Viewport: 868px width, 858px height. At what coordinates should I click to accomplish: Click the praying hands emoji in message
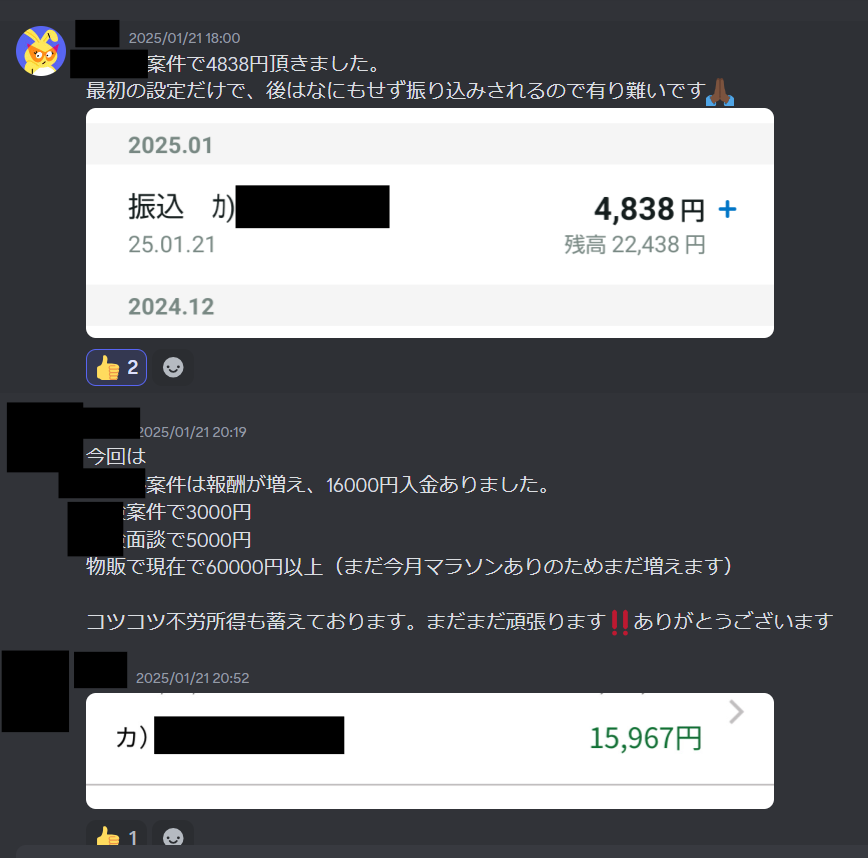coord(720,91)
